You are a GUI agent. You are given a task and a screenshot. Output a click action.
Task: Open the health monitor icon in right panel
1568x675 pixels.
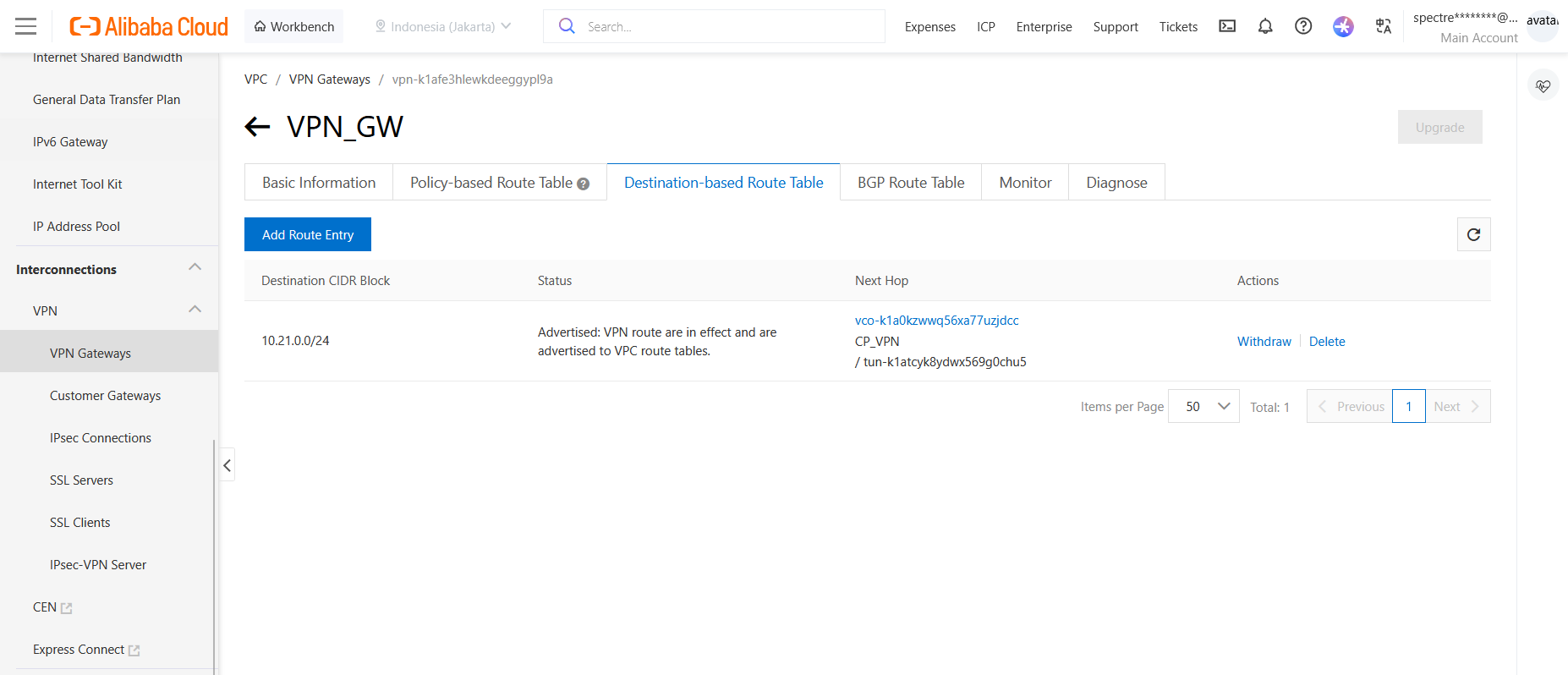pyautogui.click(x=1543, y=86)
